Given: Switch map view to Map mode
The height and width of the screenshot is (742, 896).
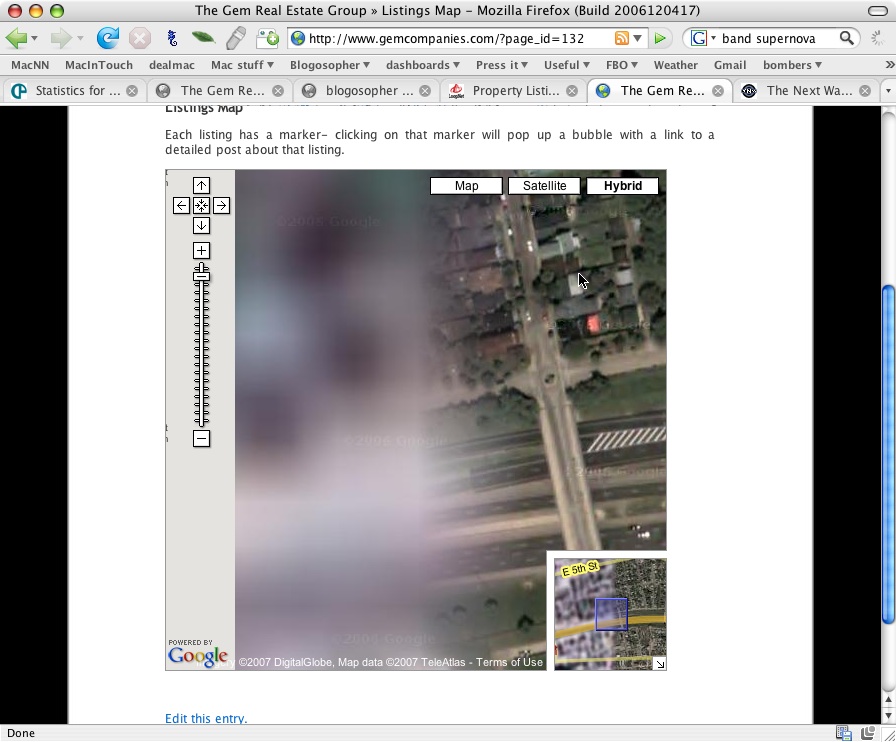Looking at the screenshot, I should click(x=466, y=186).
